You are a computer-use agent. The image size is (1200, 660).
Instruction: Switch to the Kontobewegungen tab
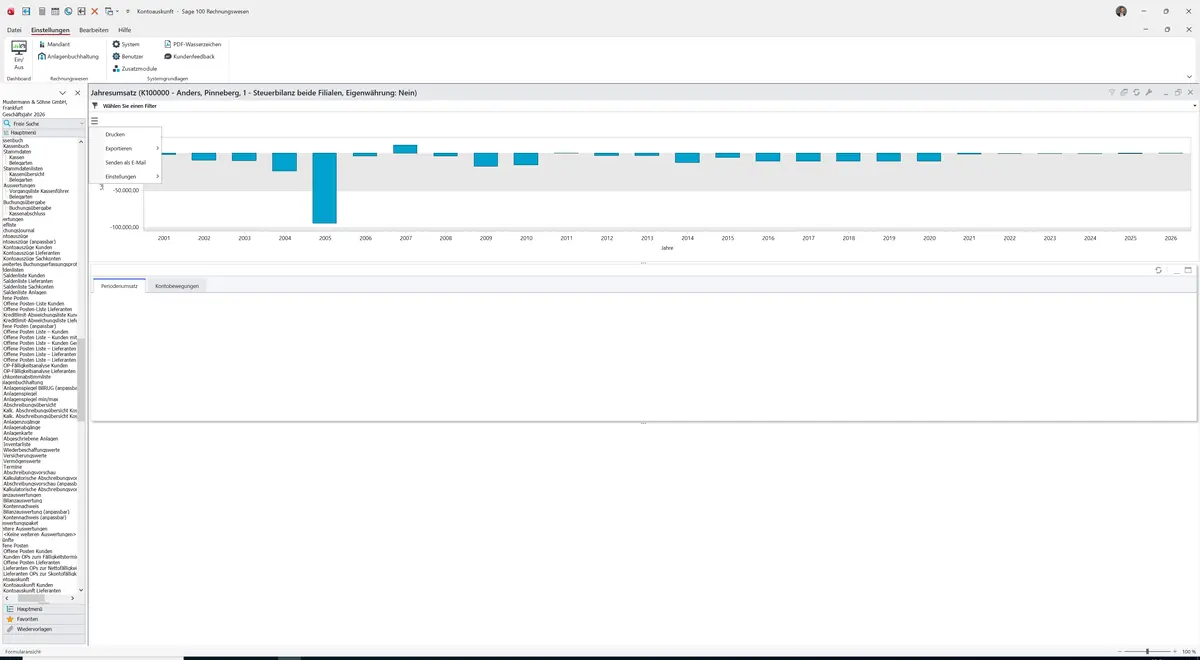[176, 286]
